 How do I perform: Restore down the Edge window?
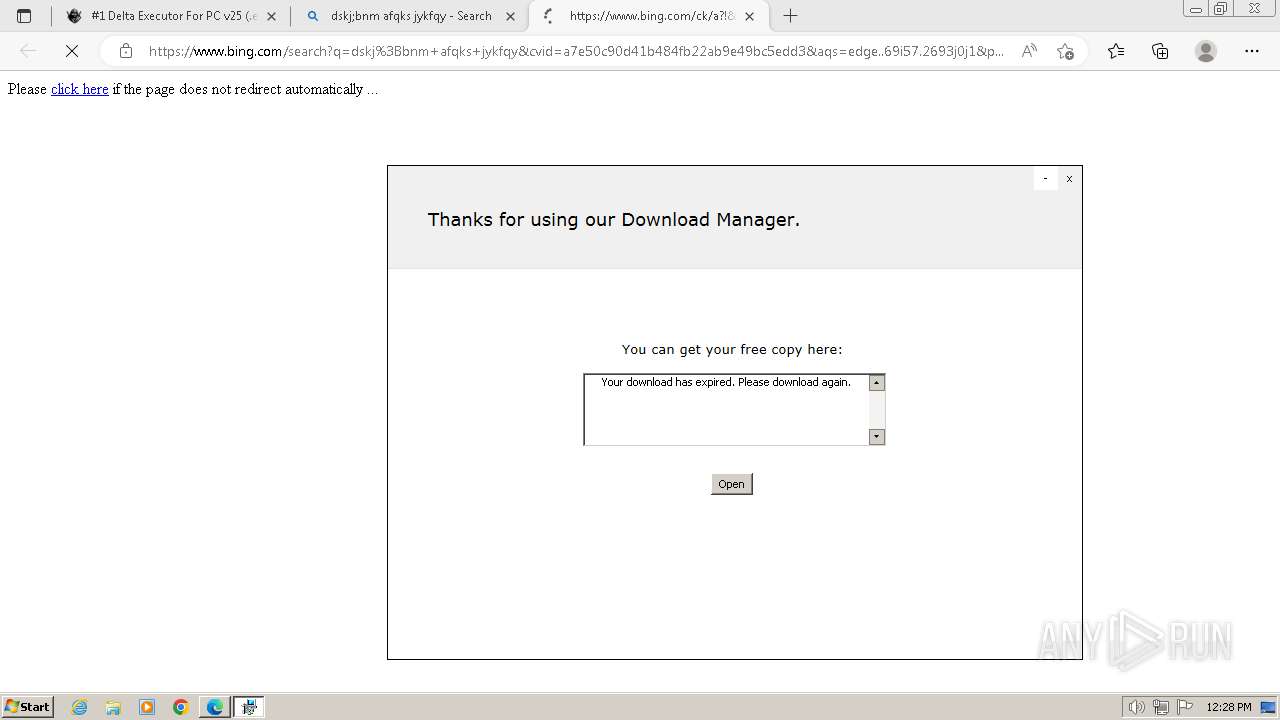[1221, 9]
